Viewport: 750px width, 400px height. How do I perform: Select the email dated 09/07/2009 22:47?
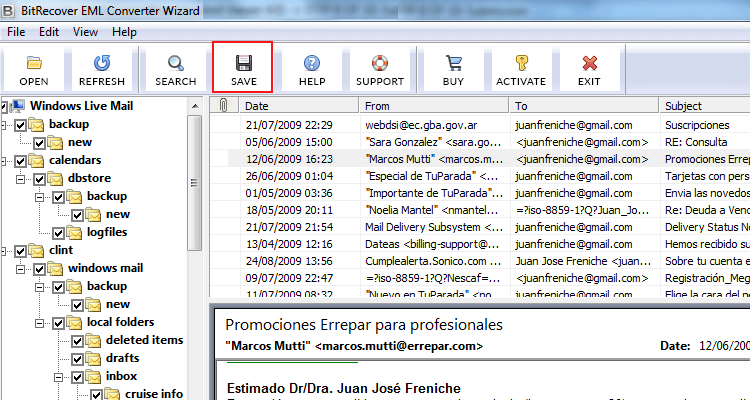click(480, 278)
